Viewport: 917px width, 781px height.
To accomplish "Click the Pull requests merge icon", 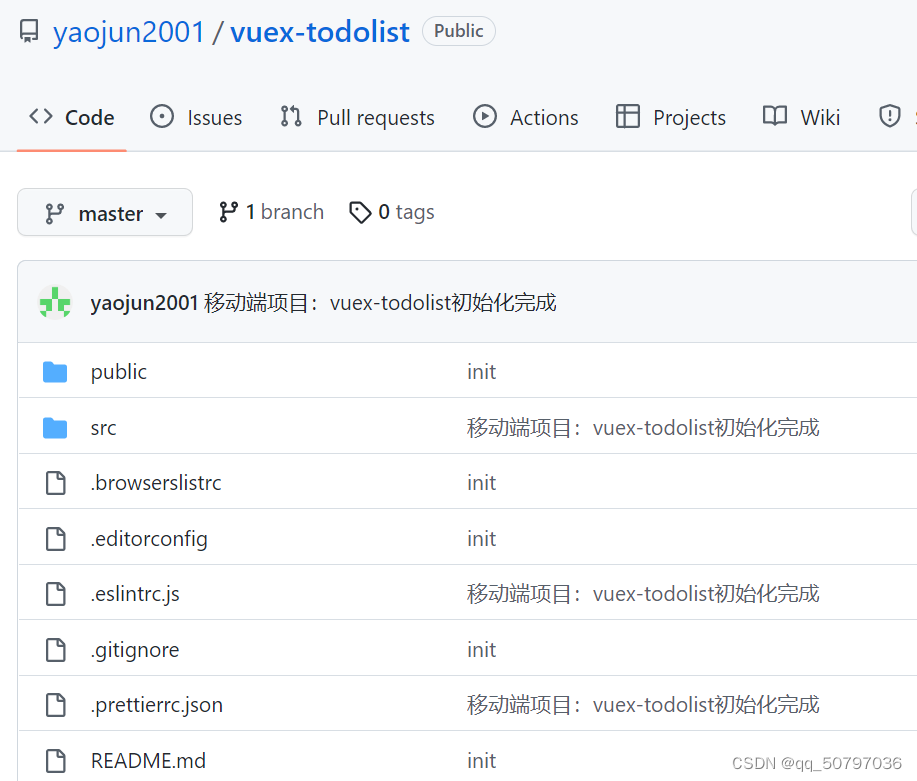I will (x=291, y=116).
